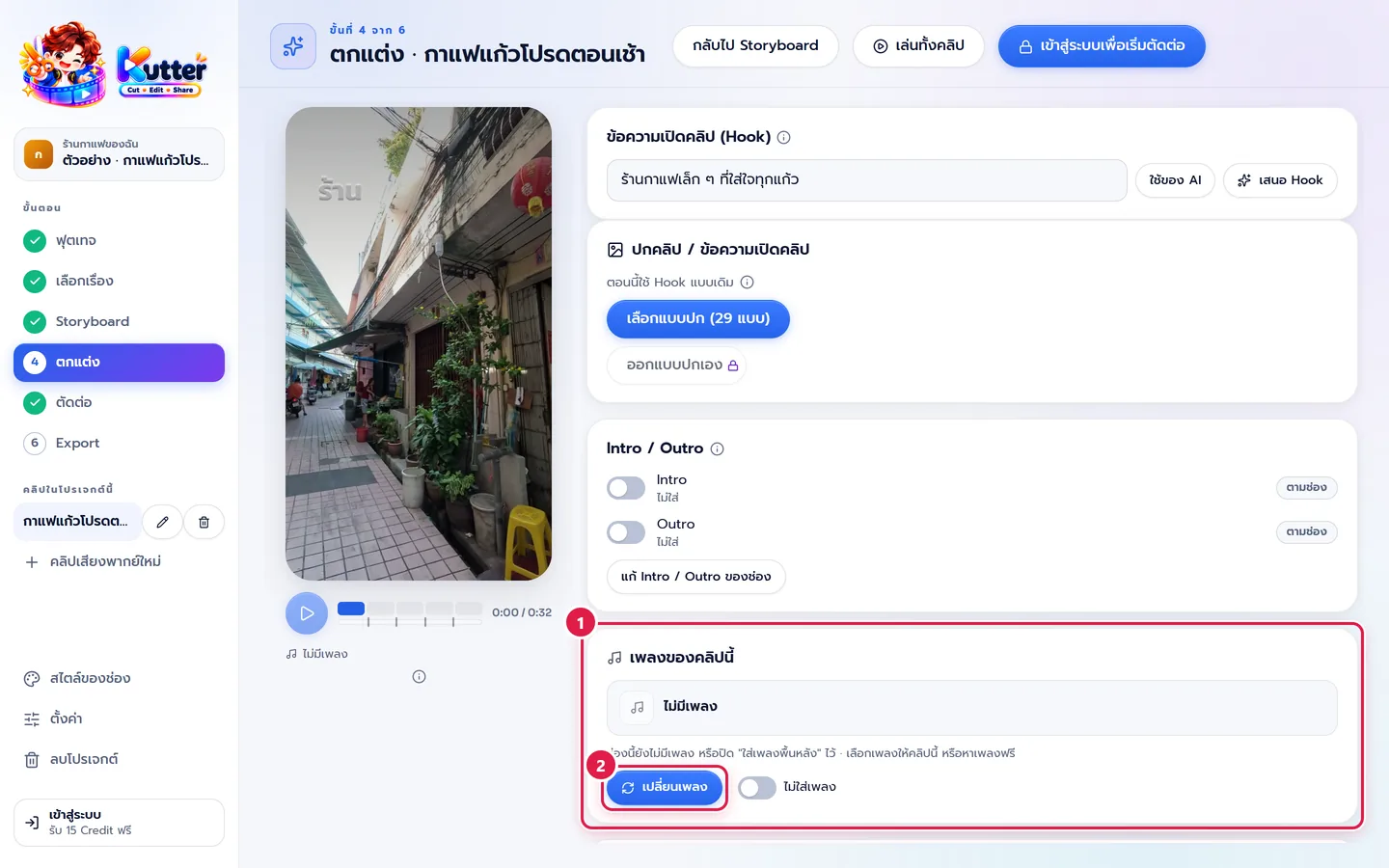The image size is (1389, 868).
Task: Click the info icon beside ตอนนี้ใช้ Hook แบบเดิม
Action: 748,283
